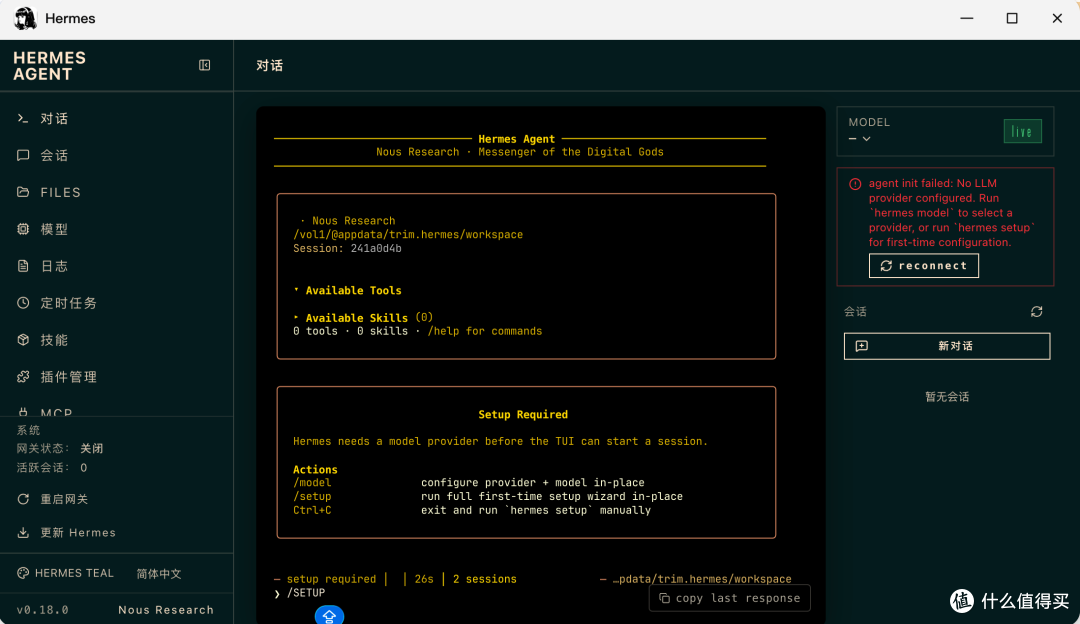Click the cube icon beside 技能
This screenshot has width=1080, height=624.
click(x=23, y=340)
